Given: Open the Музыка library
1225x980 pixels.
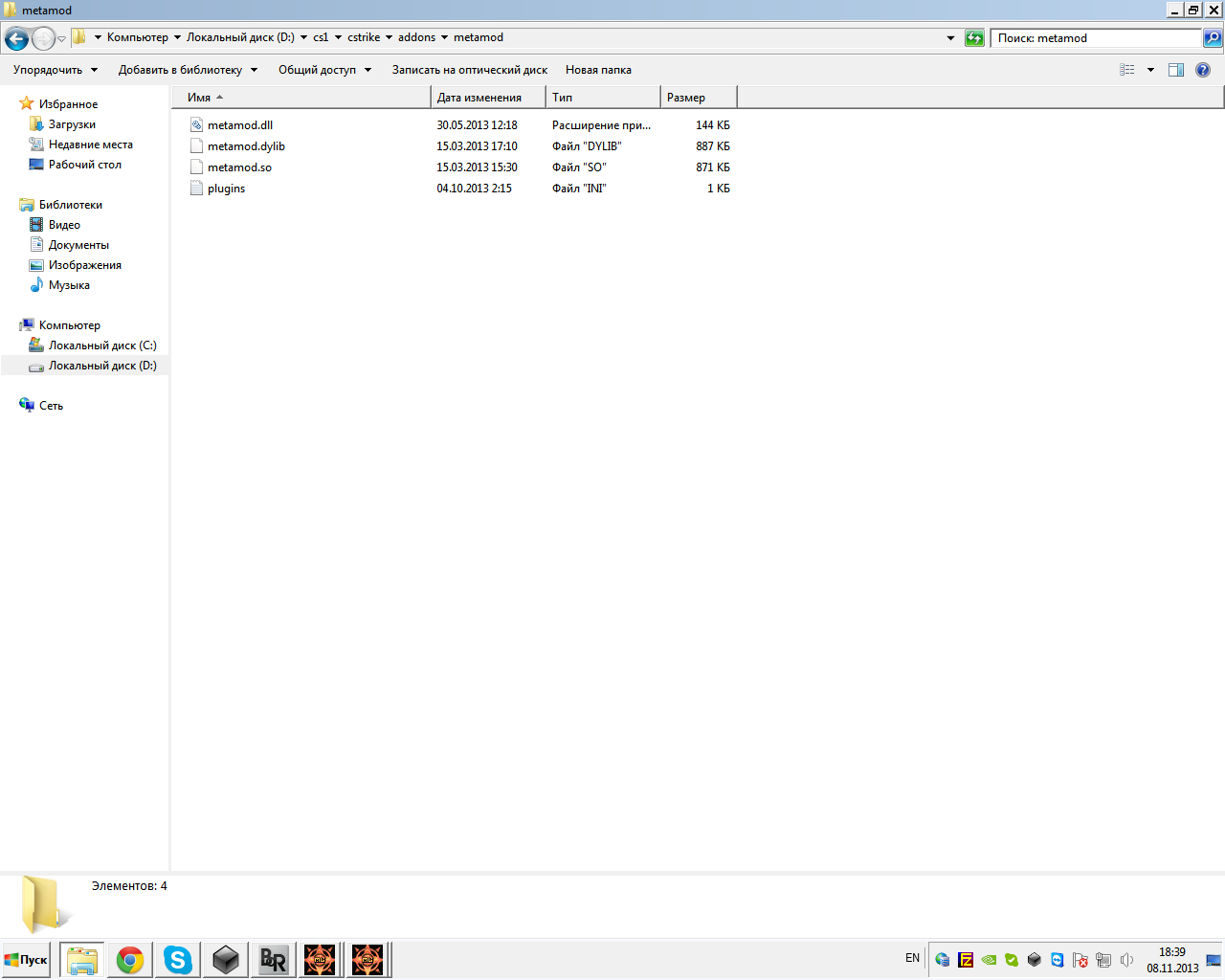Looking at the screenshot, I should [69, 285].
